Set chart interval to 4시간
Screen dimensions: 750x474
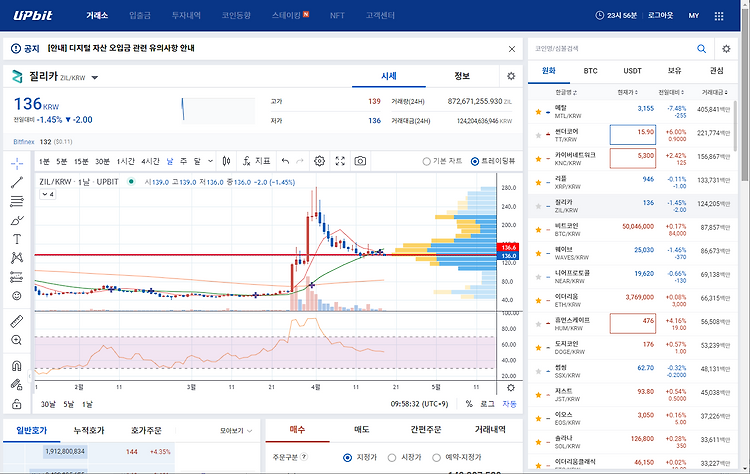[150, 162]
